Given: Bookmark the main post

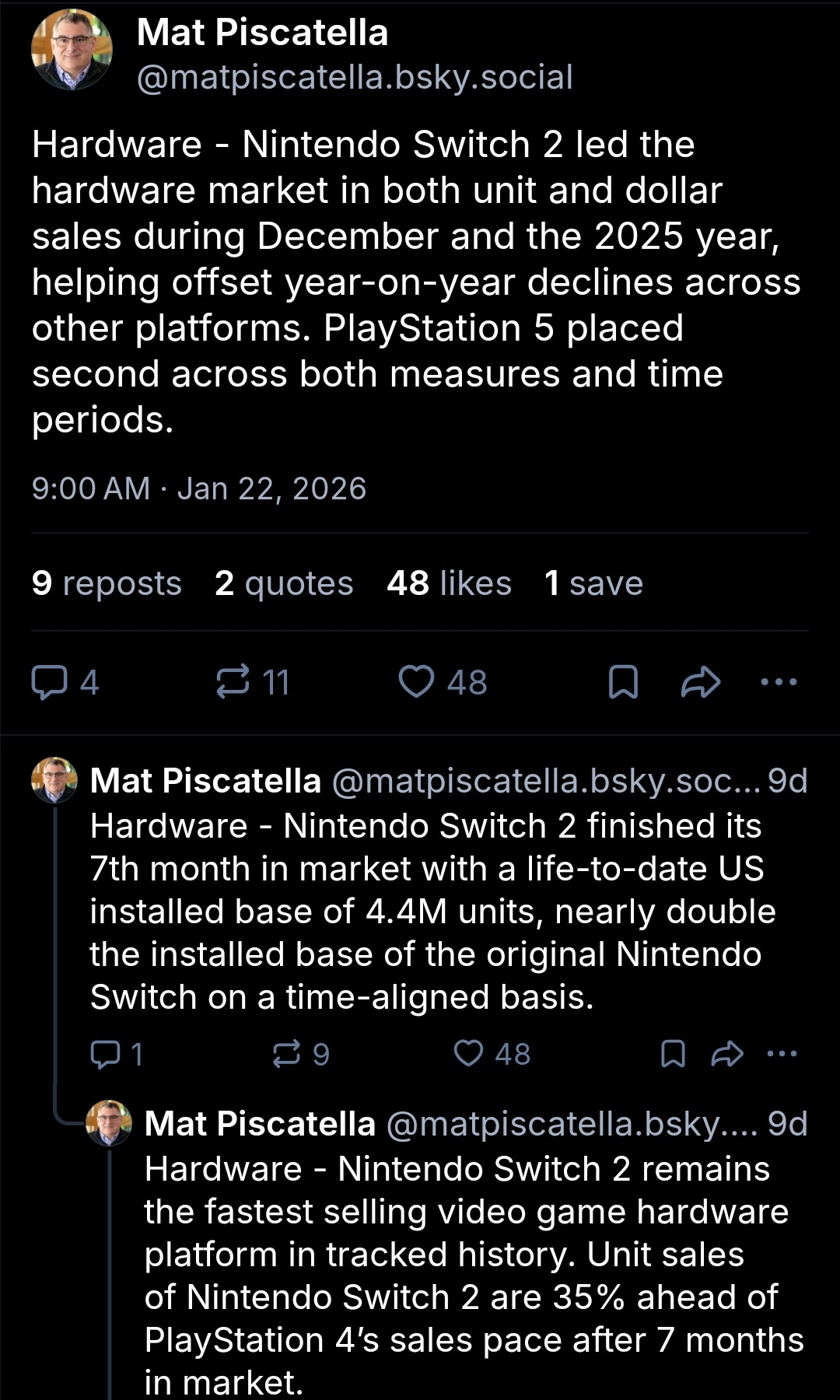Looking at the screenshot, I should pyautogui.click(x=623, y=682).
